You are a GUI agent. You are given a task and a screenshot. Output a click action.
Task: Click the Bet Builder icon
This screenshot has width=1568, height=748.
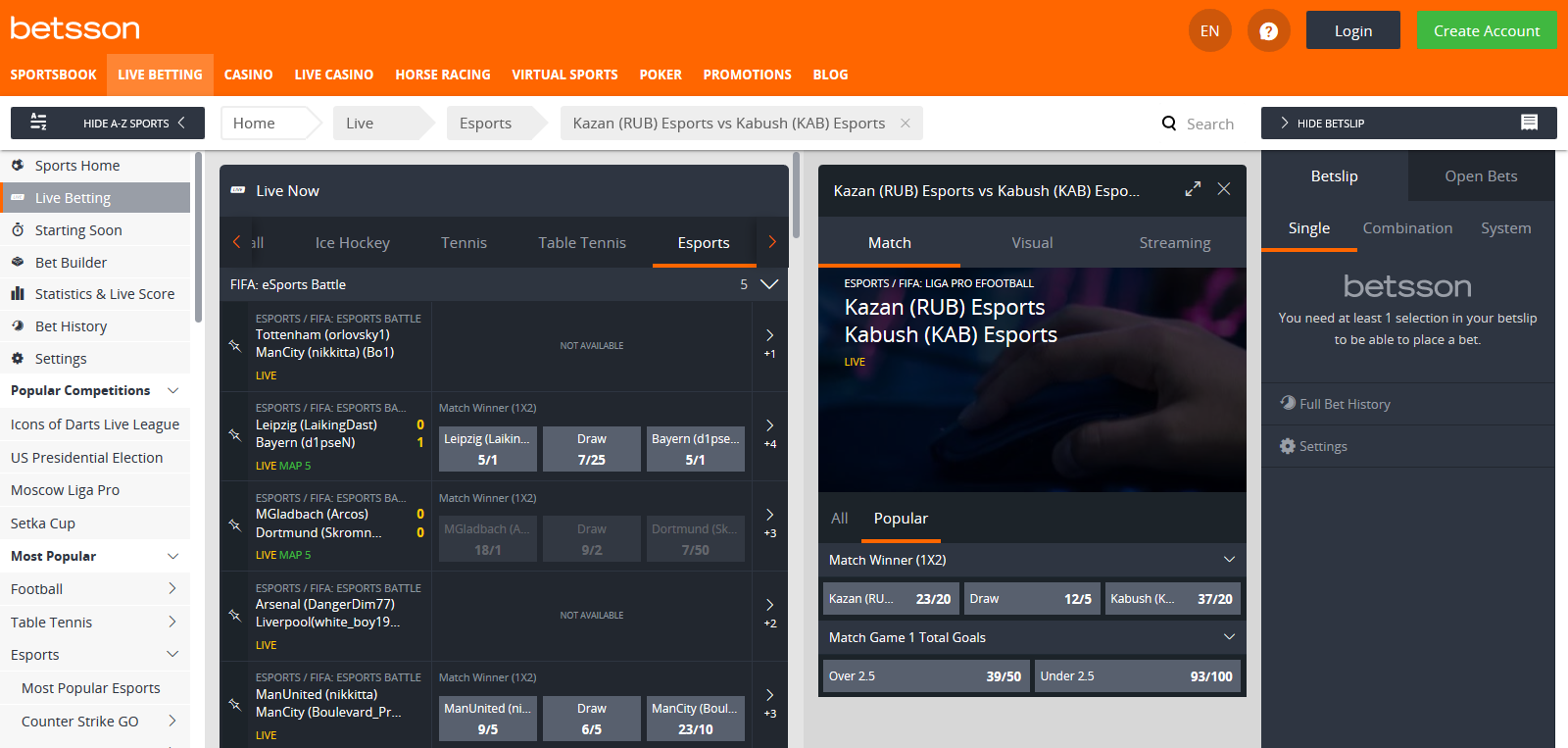coord(18,262)
